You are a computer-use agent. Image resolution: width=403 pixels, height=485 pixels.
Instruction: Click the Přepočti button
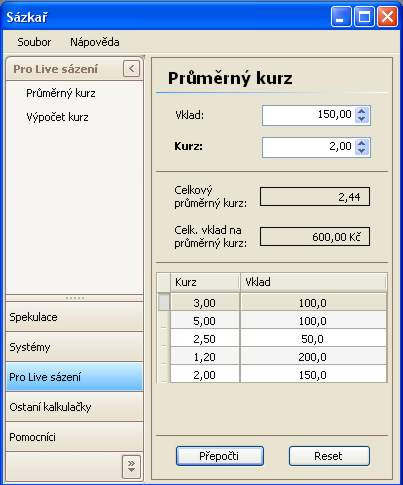pos(220,456)
